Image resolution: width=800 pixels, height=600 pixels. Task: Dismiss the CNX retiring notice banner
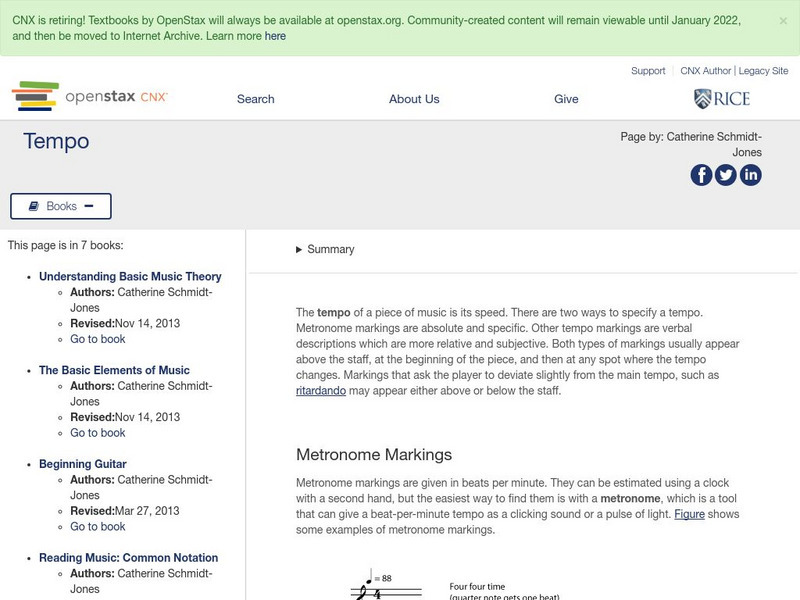(783, 21)
